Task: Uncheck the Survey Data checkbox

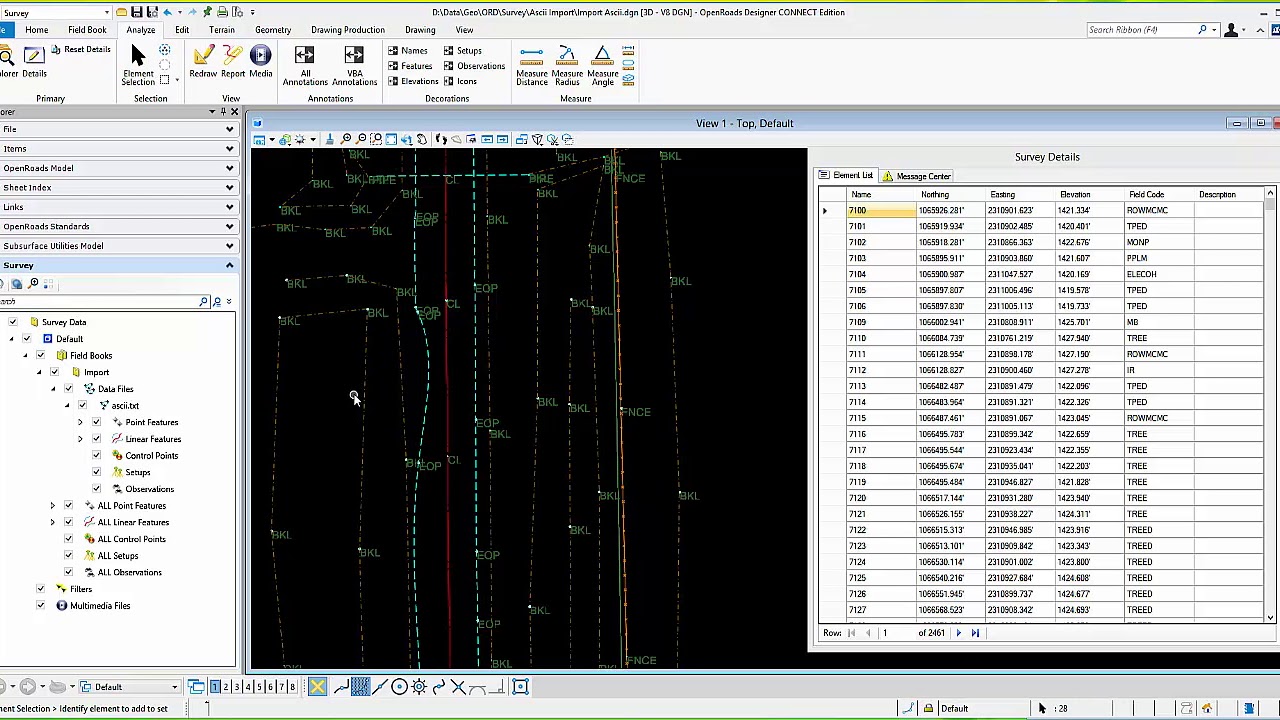Action: (12, 322)
